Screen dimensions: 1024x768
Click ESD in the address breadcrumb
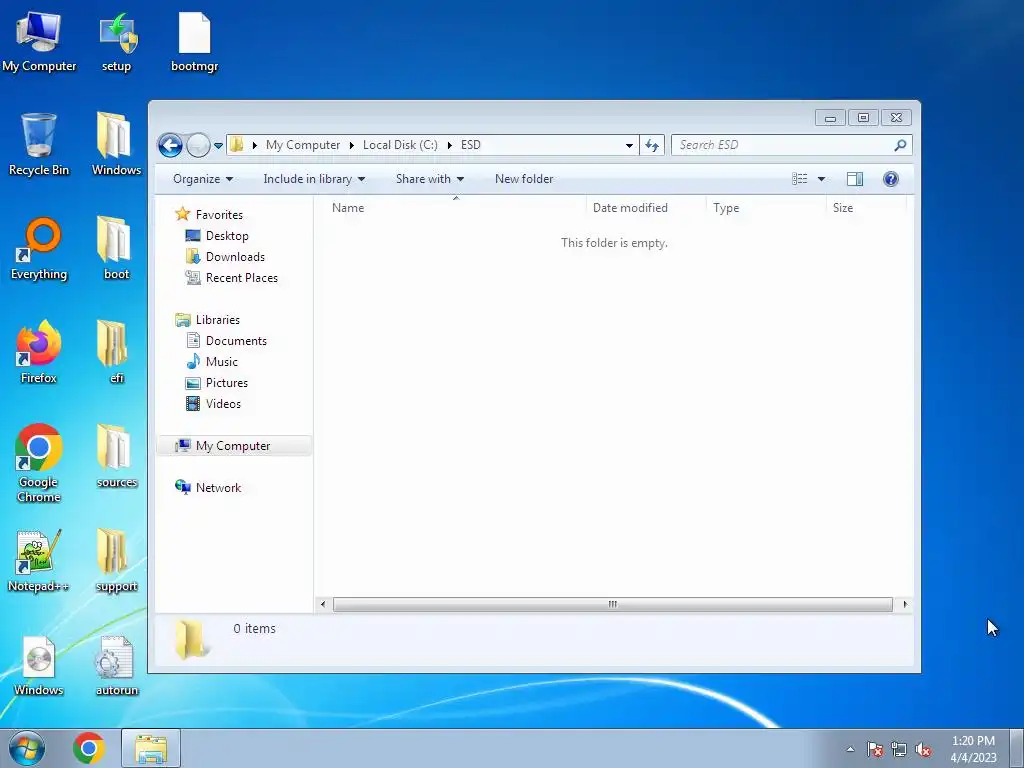pos(471,145)
